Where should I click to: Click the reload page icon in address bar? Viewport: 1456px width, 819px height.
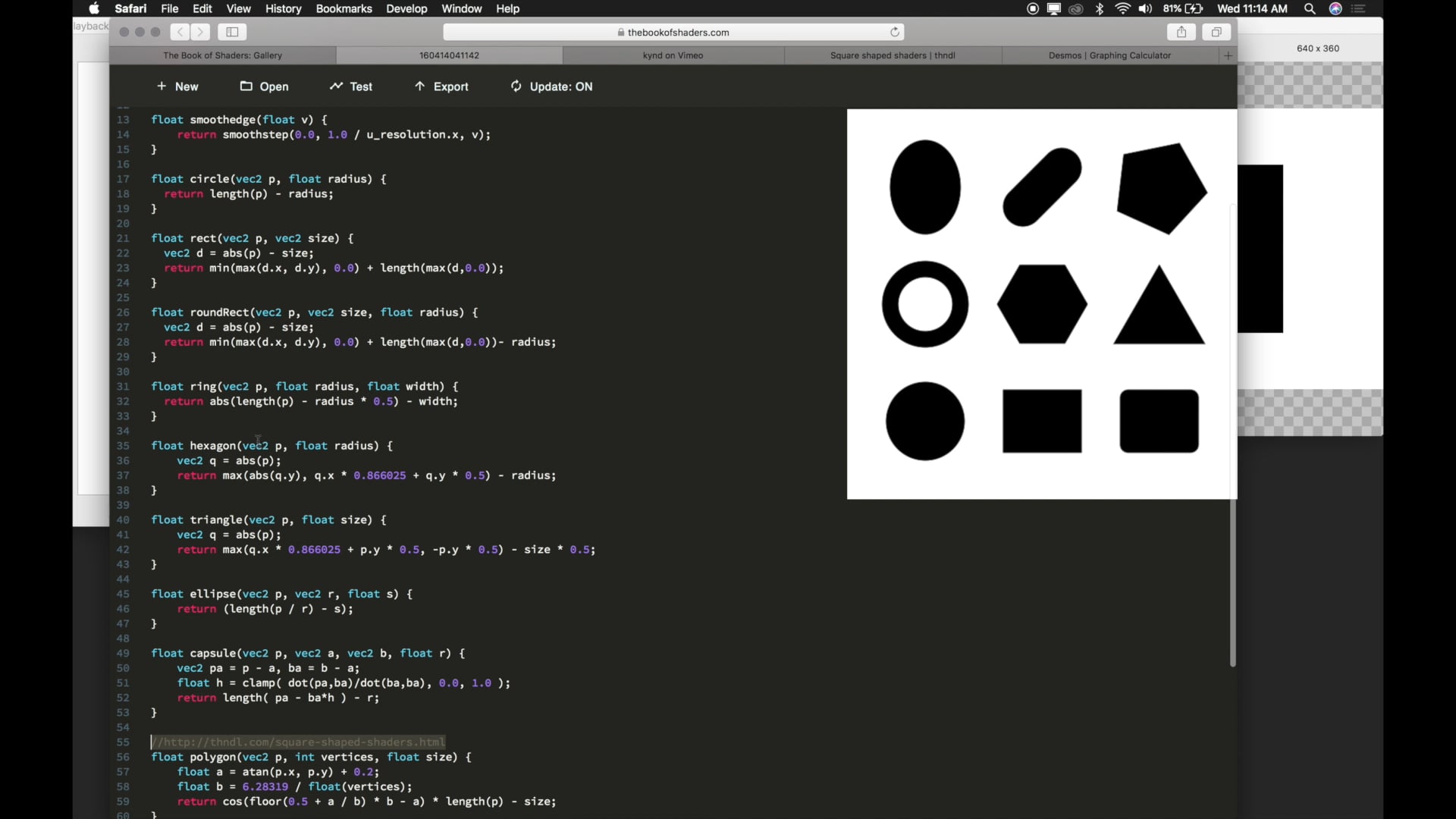click(x=895, y=32)
